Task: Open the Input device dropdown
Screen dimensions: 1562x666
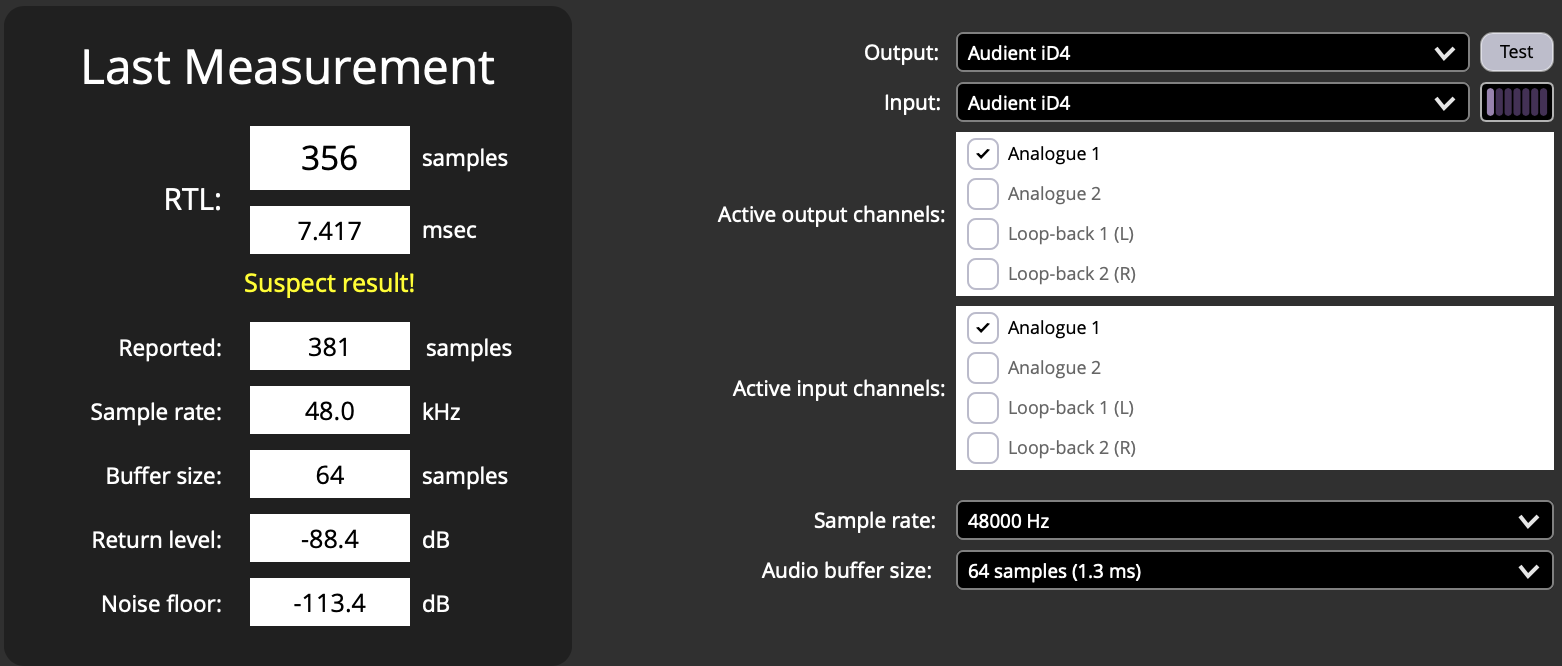Action: (x=1211, y=102)
